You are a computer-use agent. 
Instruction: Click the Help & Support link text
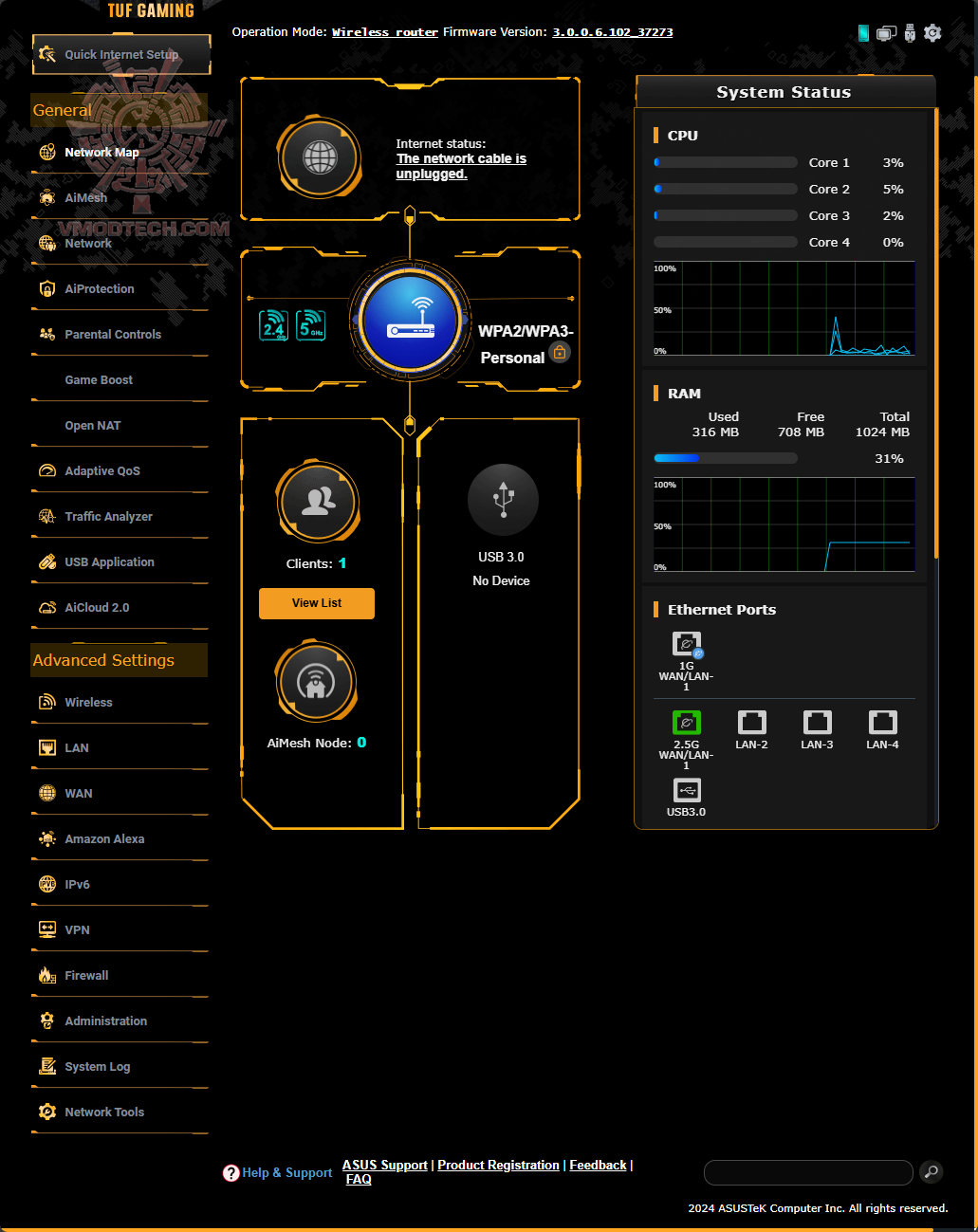287,1173
